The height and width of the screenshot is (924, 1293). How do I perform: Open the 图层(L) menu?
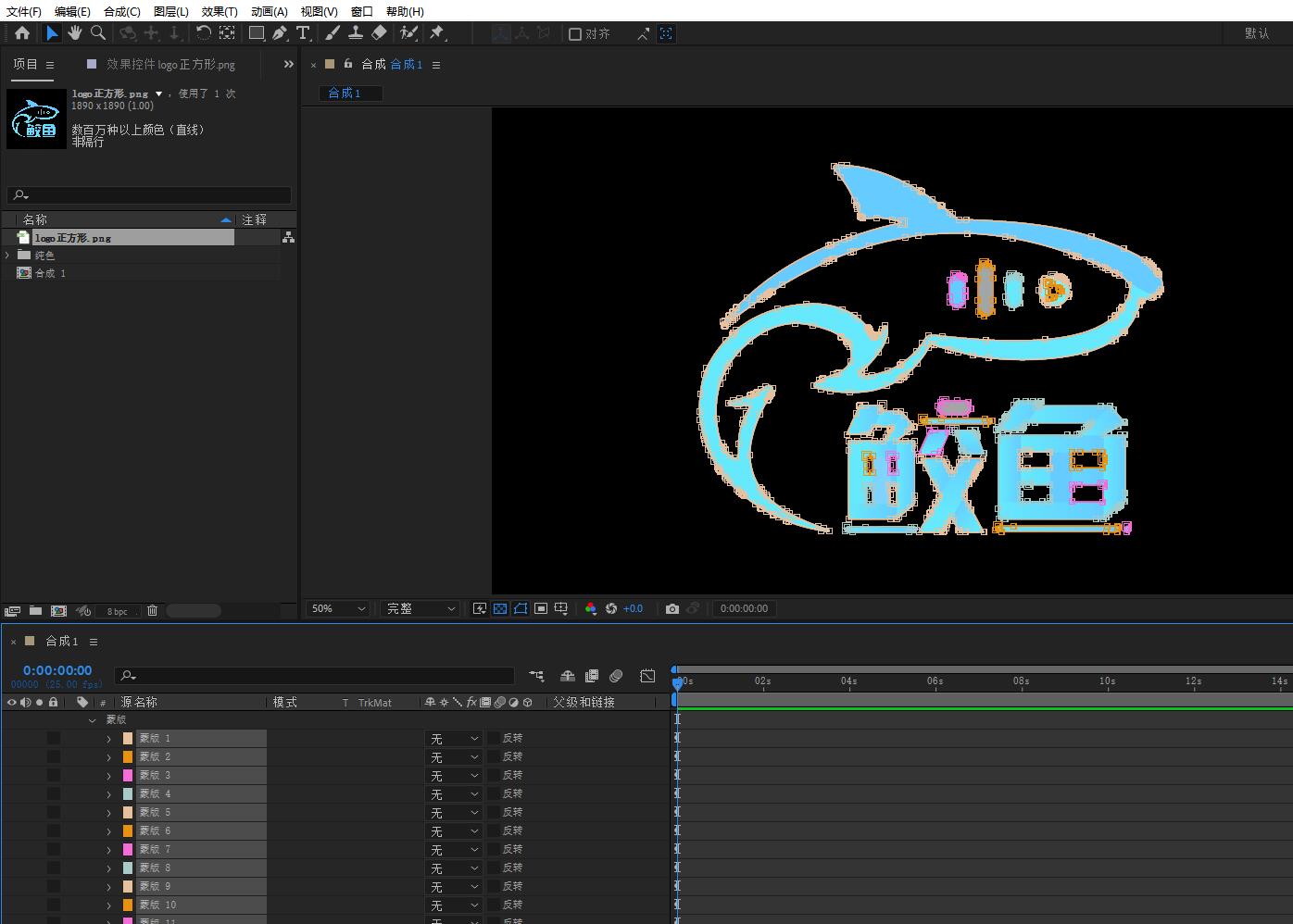pyautogui.click(x=171, y=11)
